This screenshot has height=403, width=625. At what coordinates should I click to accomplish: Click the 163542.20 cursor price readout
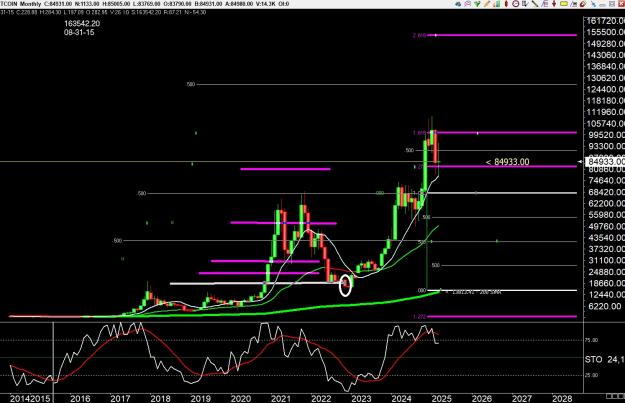(x=82, y=24)
